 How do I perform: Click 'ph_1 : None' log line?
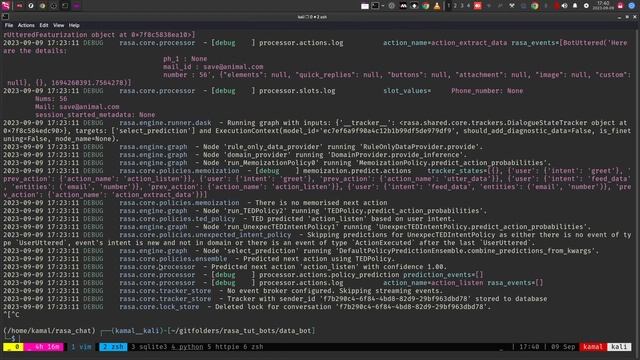click(x=185, y=59)
